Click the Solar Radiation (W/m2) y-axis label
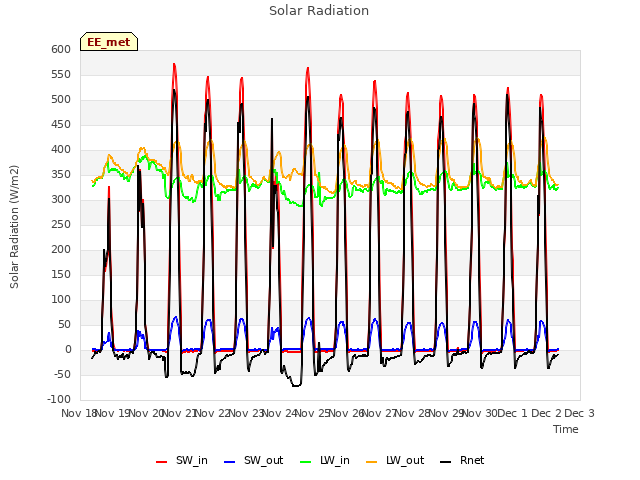This screenshot has width=640, height=480. pos(14,227)
